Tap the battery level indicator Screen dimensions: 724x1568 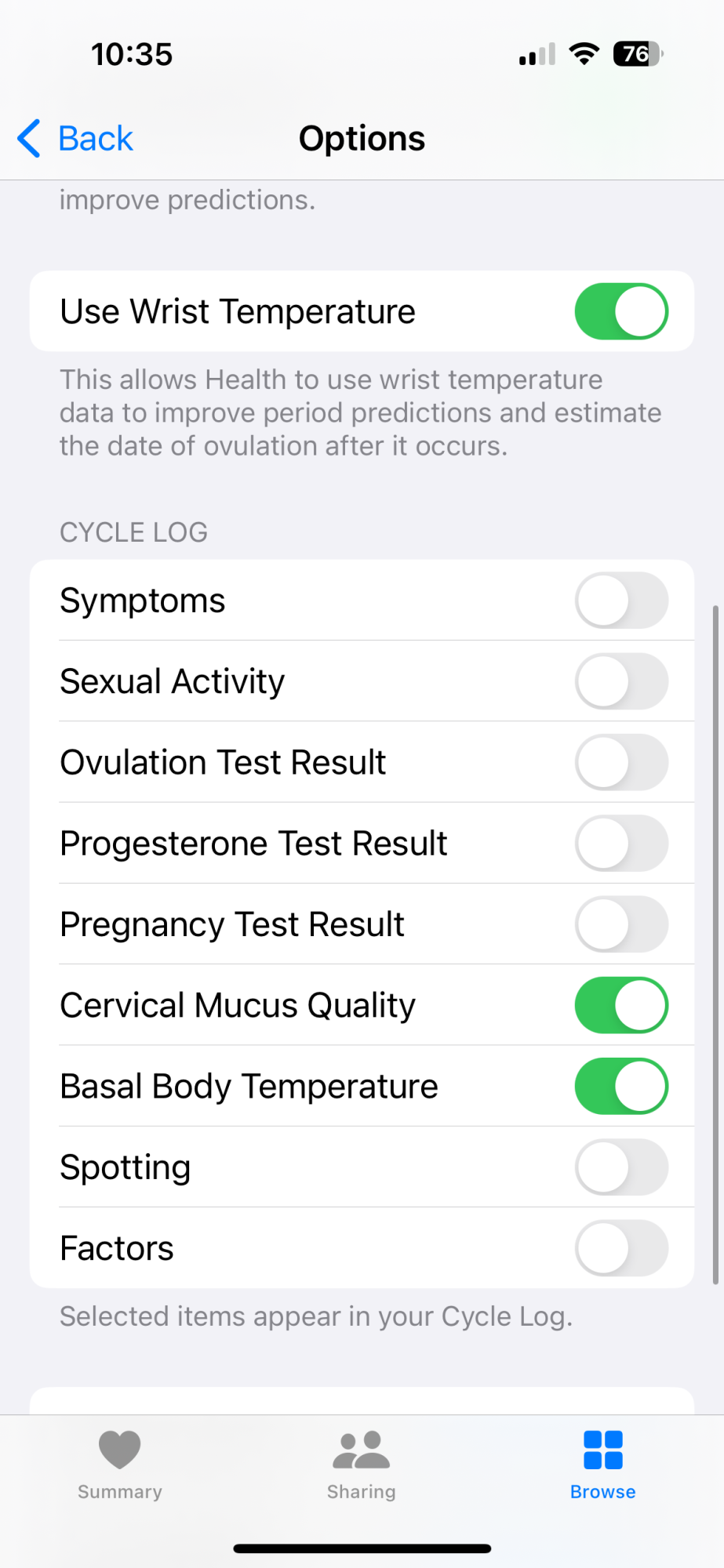pyautogui.click(x=638, y=54)
